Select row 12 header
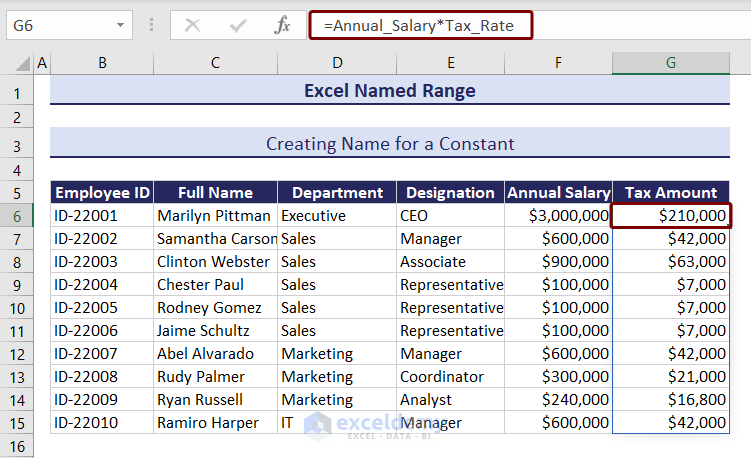Screen dimensions: 751x458 click(17, 353)
